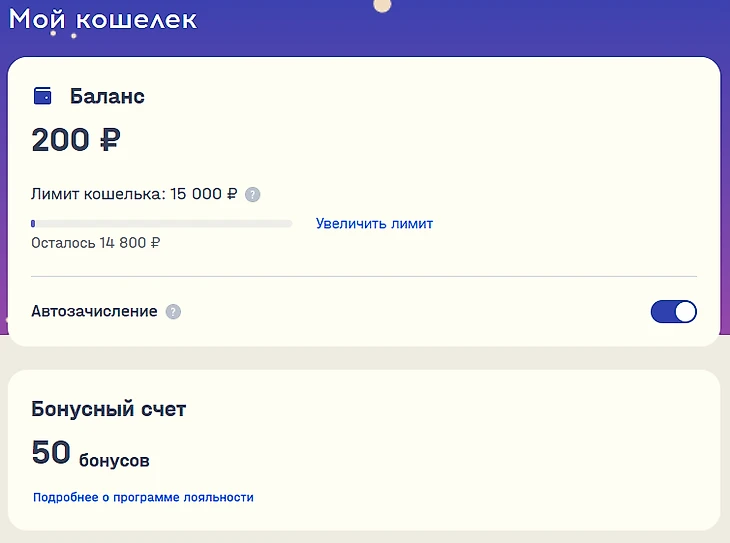Image resolution: width=730 pixels, height=543 pixels.
Task: Open Подробнее о программе лояльности link
Action: (x=143, y=497)
